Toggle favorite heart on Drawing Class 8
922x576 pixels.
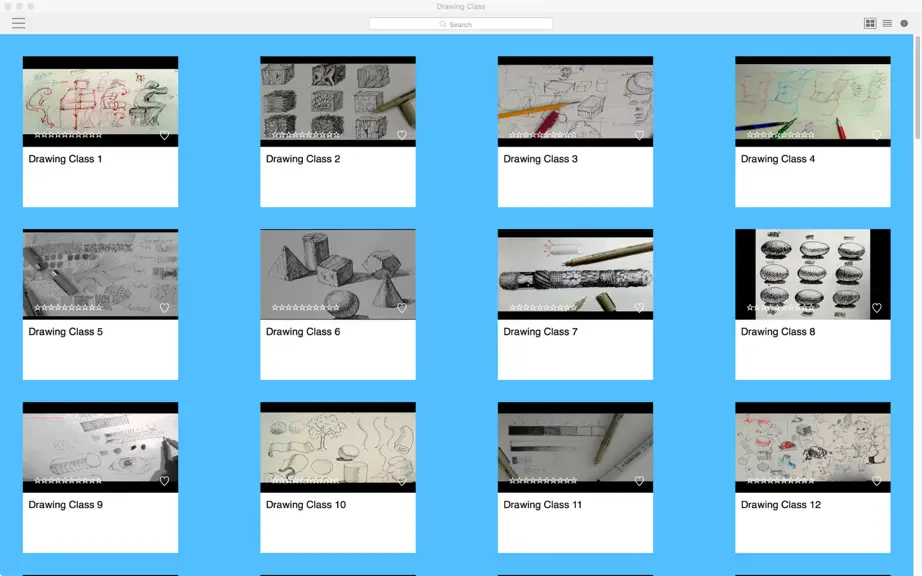point(876,308)
